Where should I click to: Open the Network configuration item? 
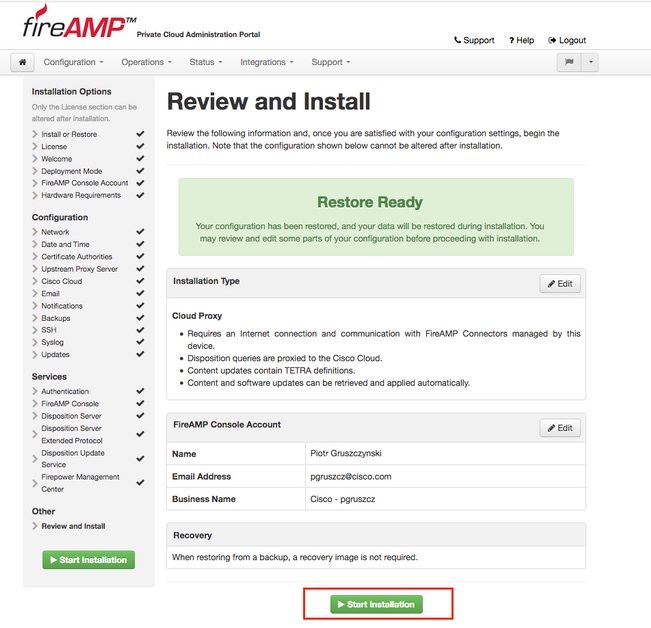55,232
